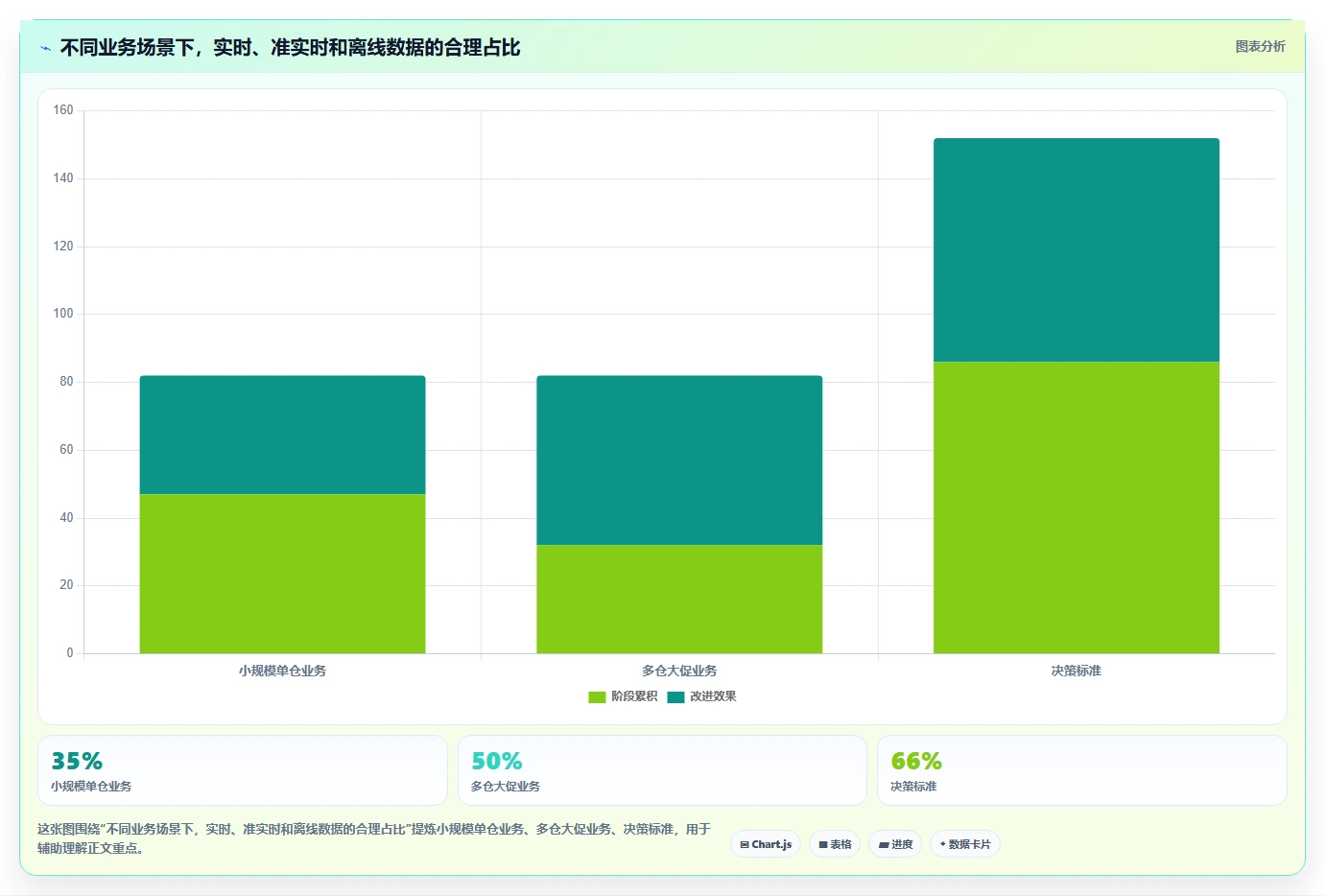This screenshot has height=896, width=1325.
Task: Click teal bar segment for 决策标准
Action: (x=1077, y=249)
